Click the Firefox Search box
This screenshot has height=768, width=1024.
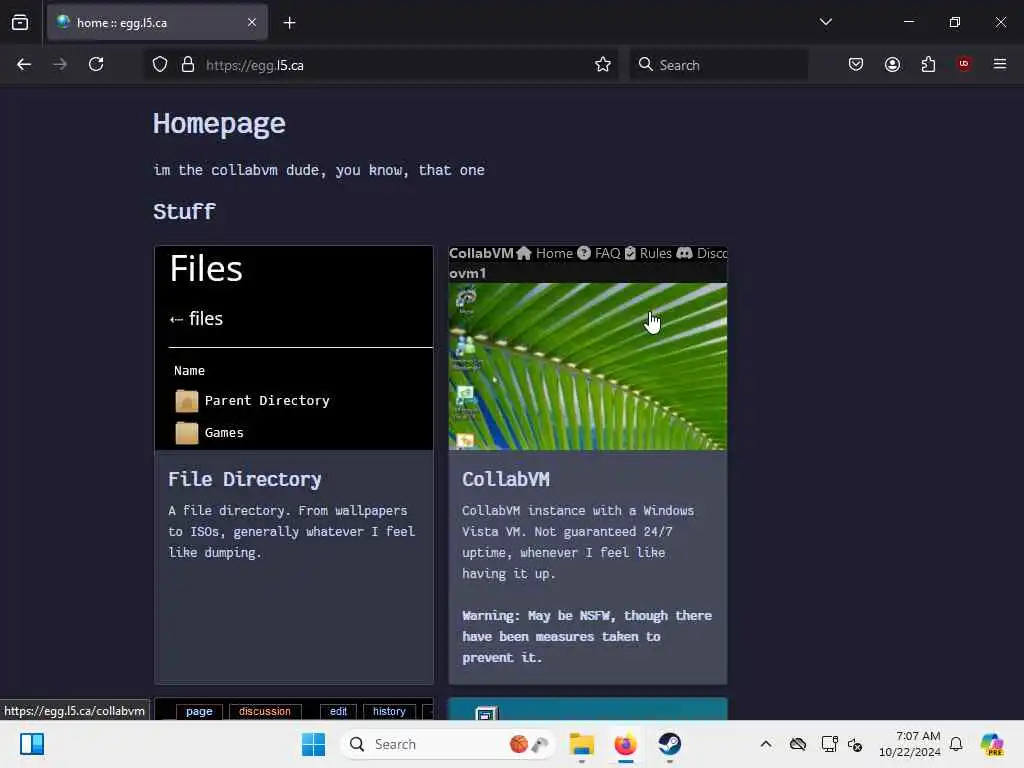pyautogui.click(x=718, y=65)
